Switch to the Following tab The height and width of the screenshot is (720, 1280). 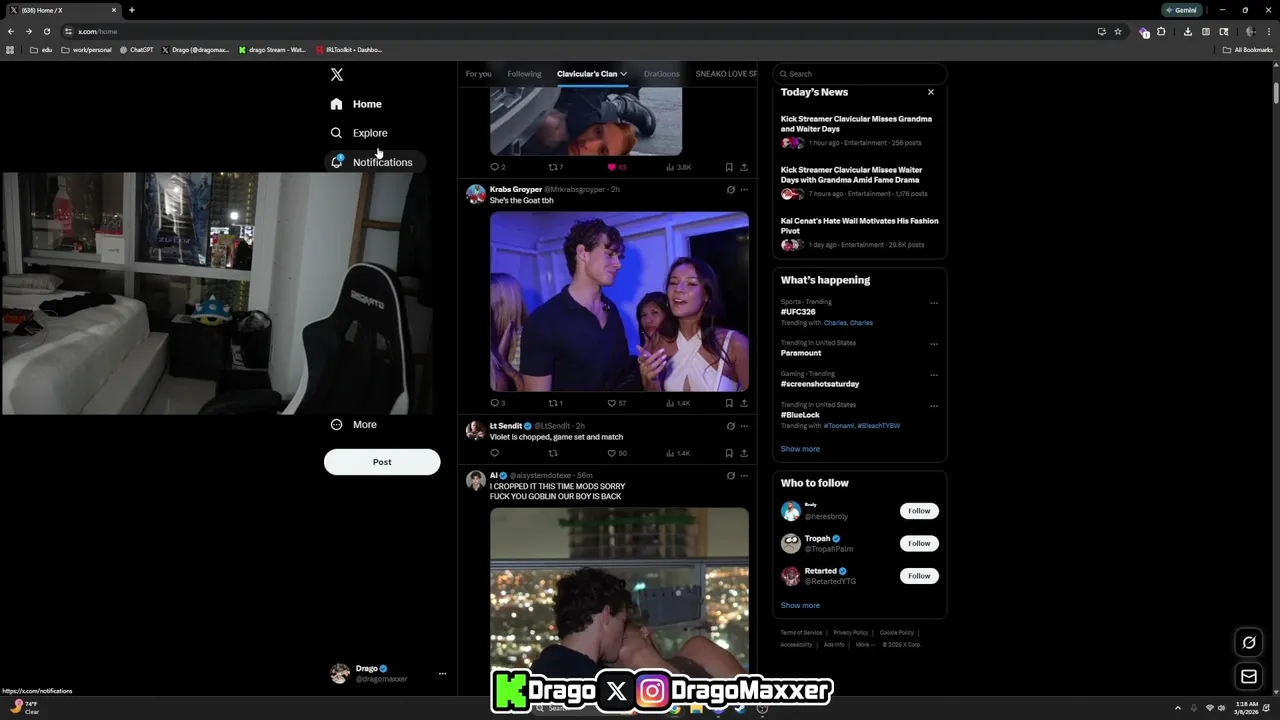pos(524,74)
